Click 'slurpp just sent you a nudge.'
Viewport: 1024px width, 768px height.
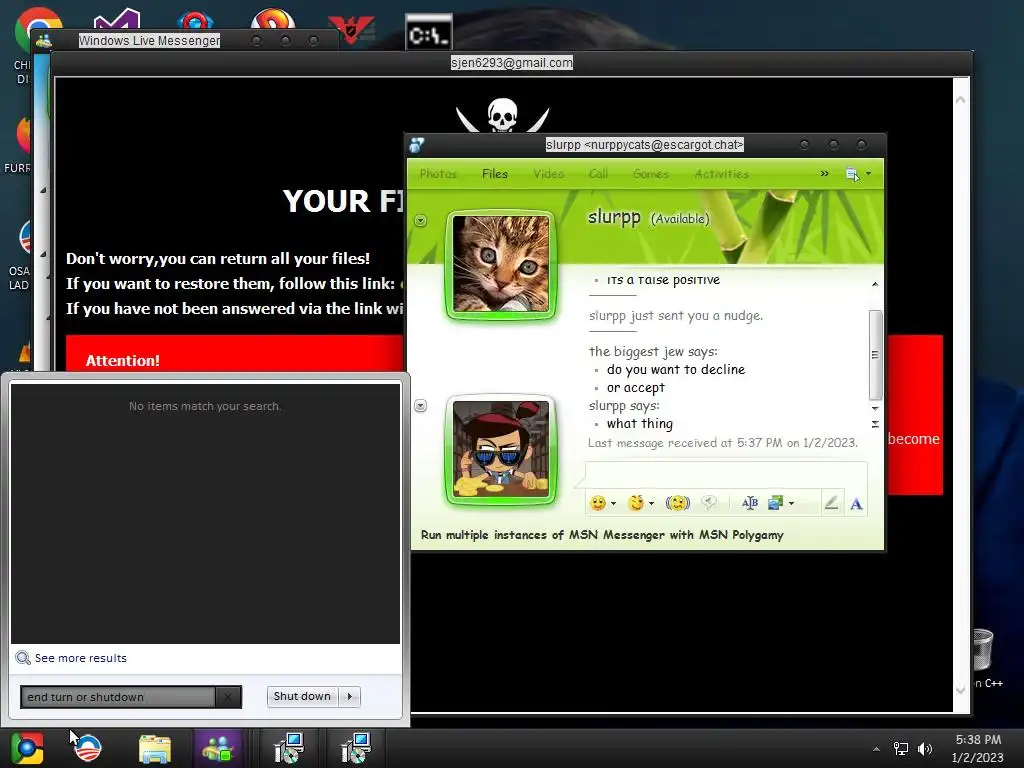click(x=676, y=315)
